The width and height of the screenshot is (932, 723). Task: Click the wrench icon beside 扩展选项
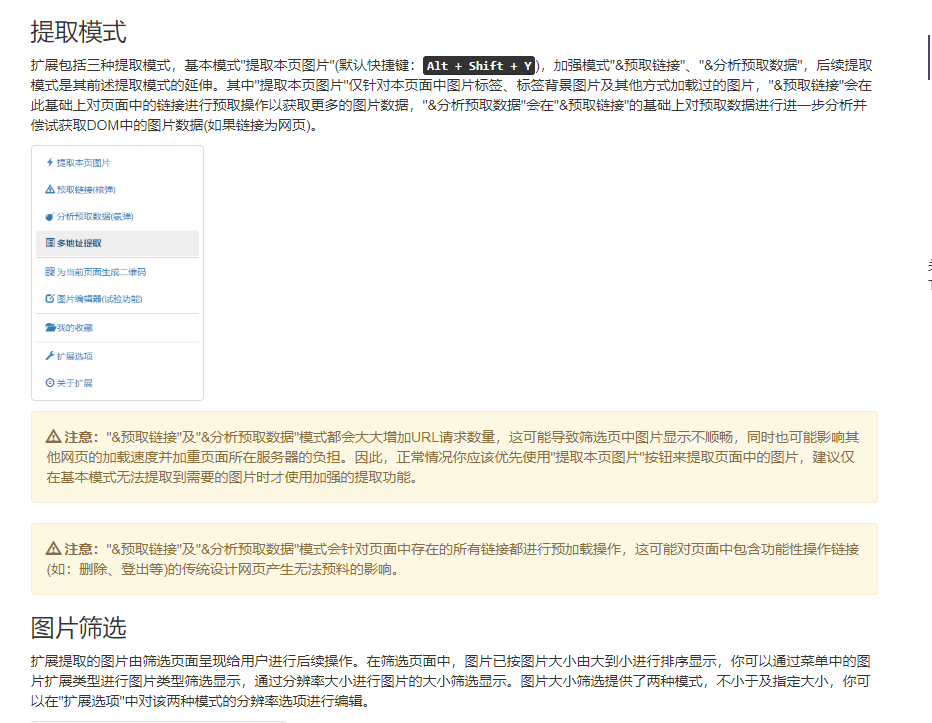[50, 355]
